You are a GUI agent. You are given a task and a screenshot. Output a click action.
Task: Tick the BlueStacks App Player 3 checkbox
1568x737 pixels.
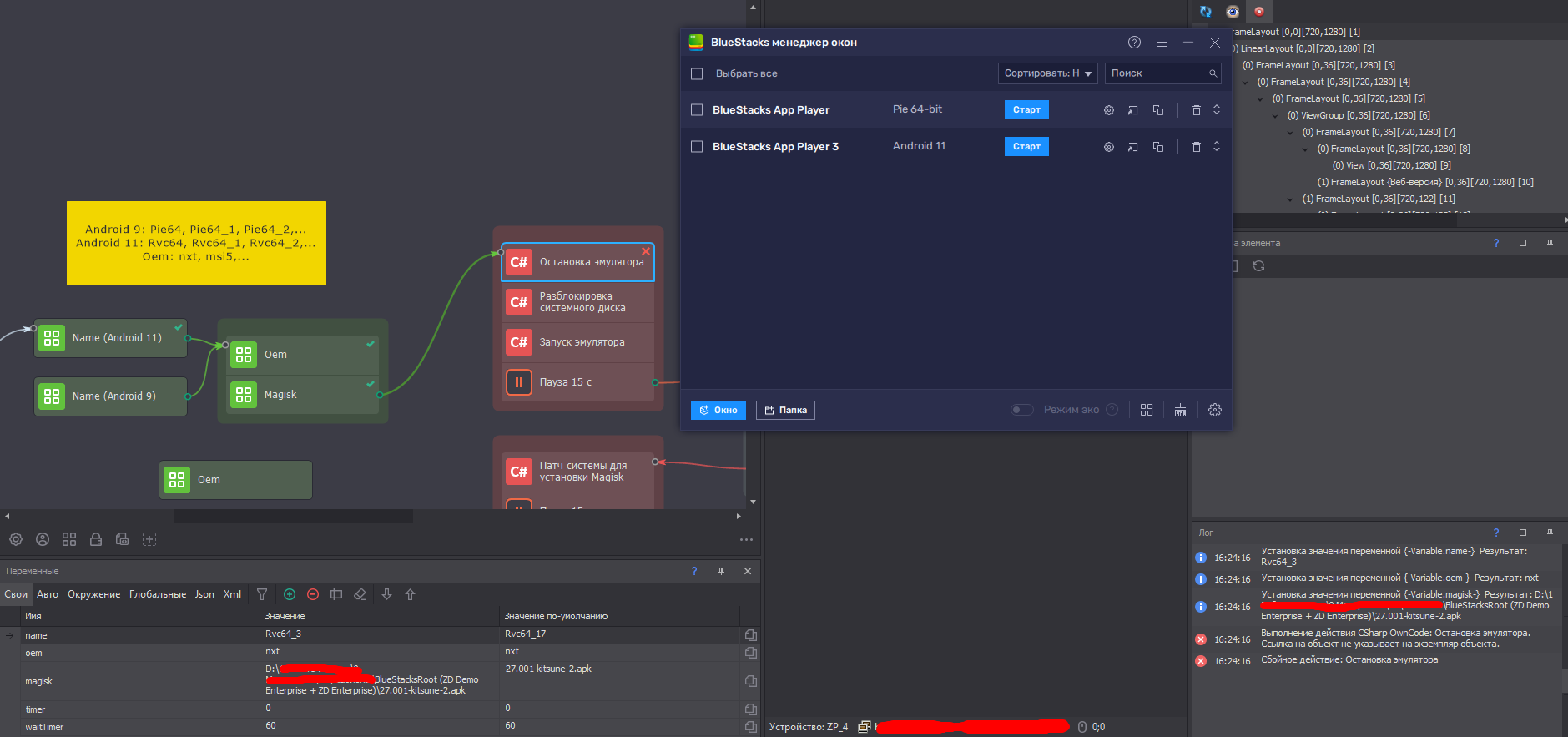[x=697, y=147]
